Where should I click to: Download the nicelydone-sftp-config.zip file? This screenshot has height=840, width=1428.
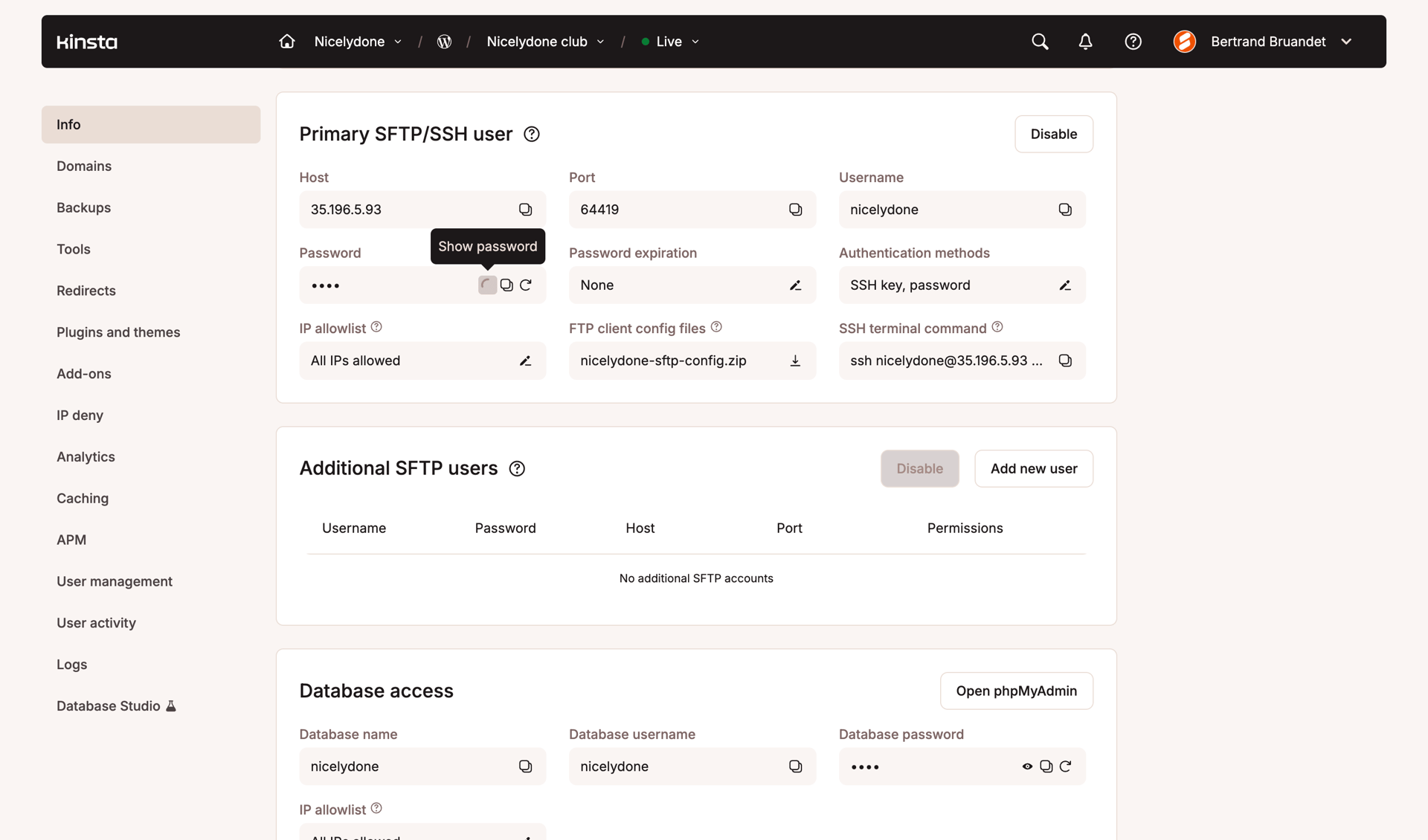795,361
